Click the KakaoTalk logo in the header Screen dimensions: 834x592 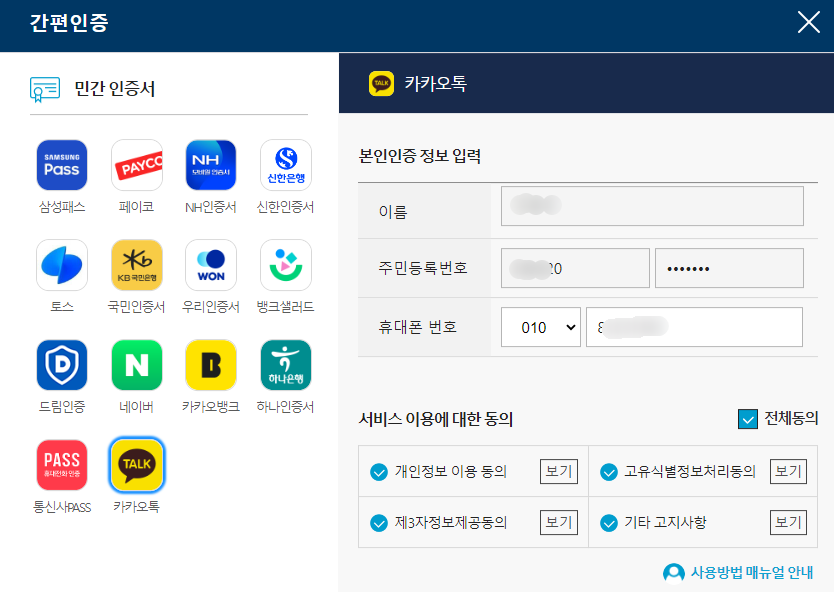click(x=381, y=84)
